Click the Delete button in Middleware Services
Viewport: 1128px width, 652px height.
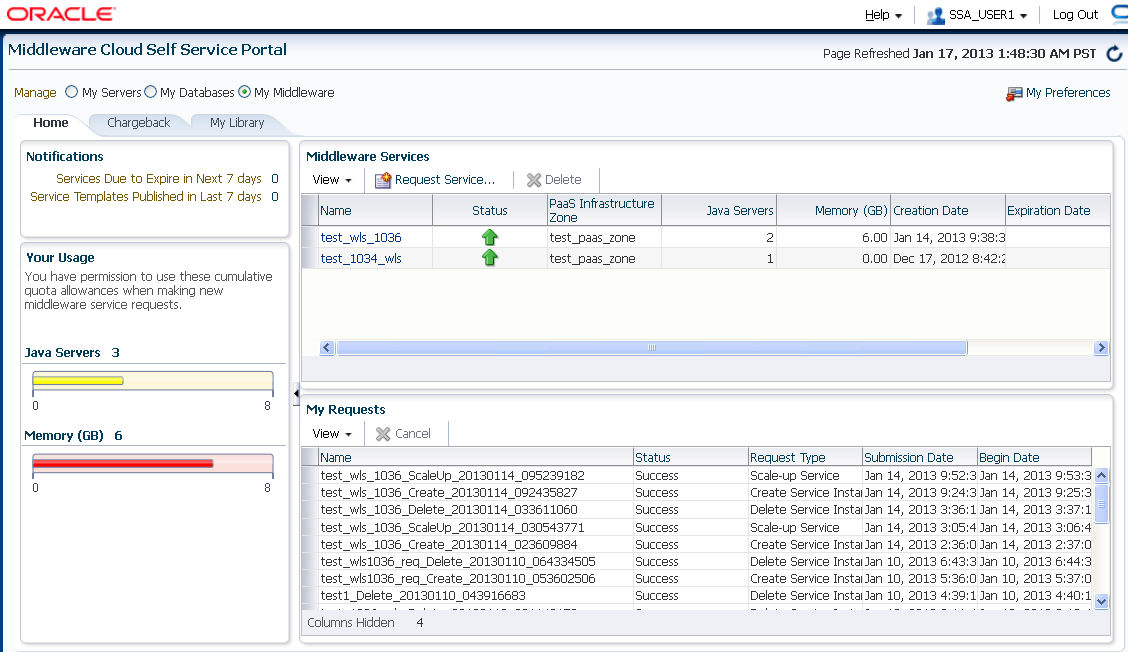click(554, 180)
